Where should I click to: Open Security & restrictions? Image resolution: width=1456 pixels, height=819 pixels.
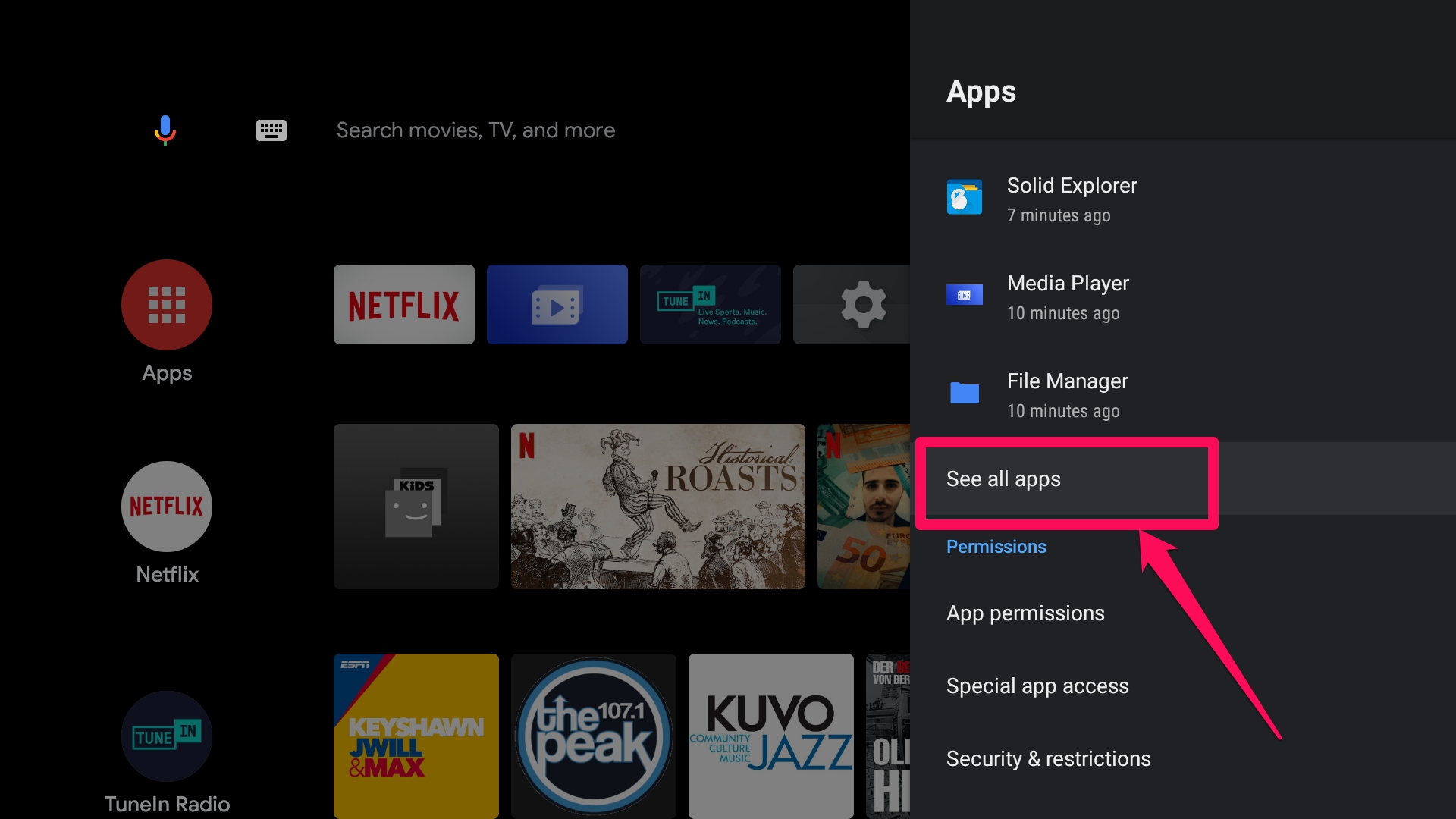tap(1183, 758)
